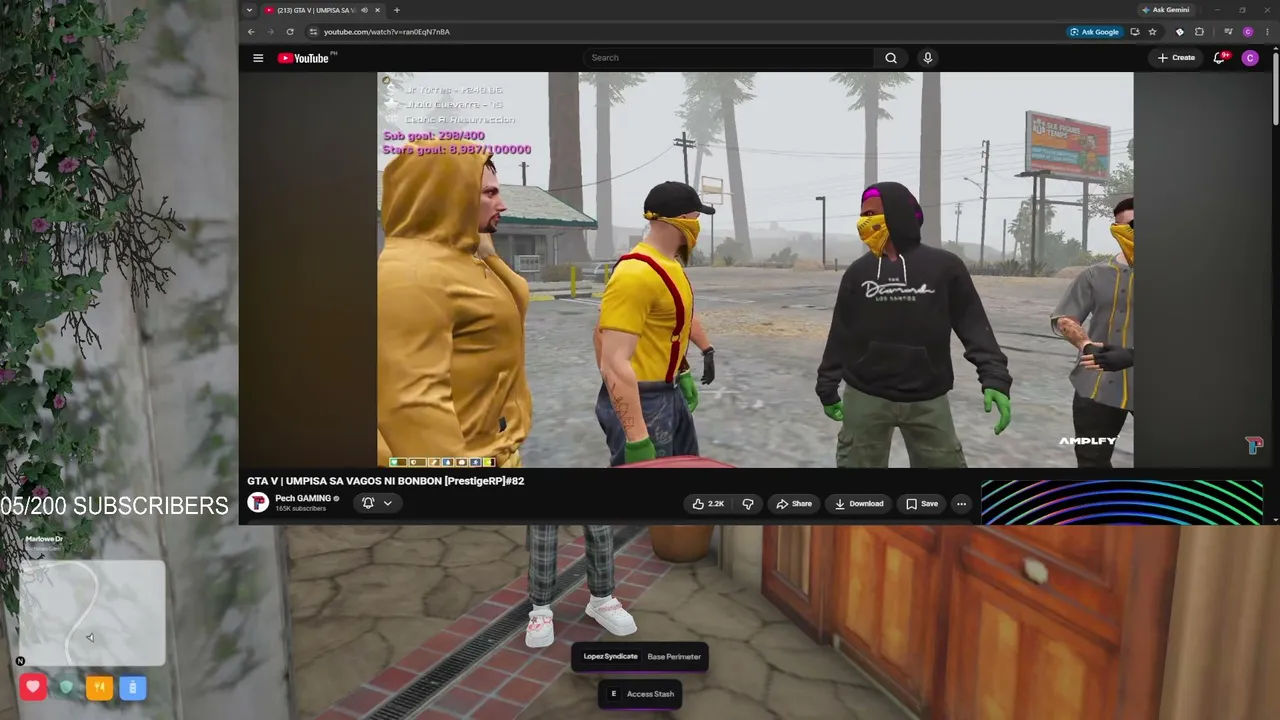Image resolution: width=1280 pixels, height=720 pixels.
Task: Click the 165K subscribers count text
Action: pyautogui.click(x=301, y=509)
